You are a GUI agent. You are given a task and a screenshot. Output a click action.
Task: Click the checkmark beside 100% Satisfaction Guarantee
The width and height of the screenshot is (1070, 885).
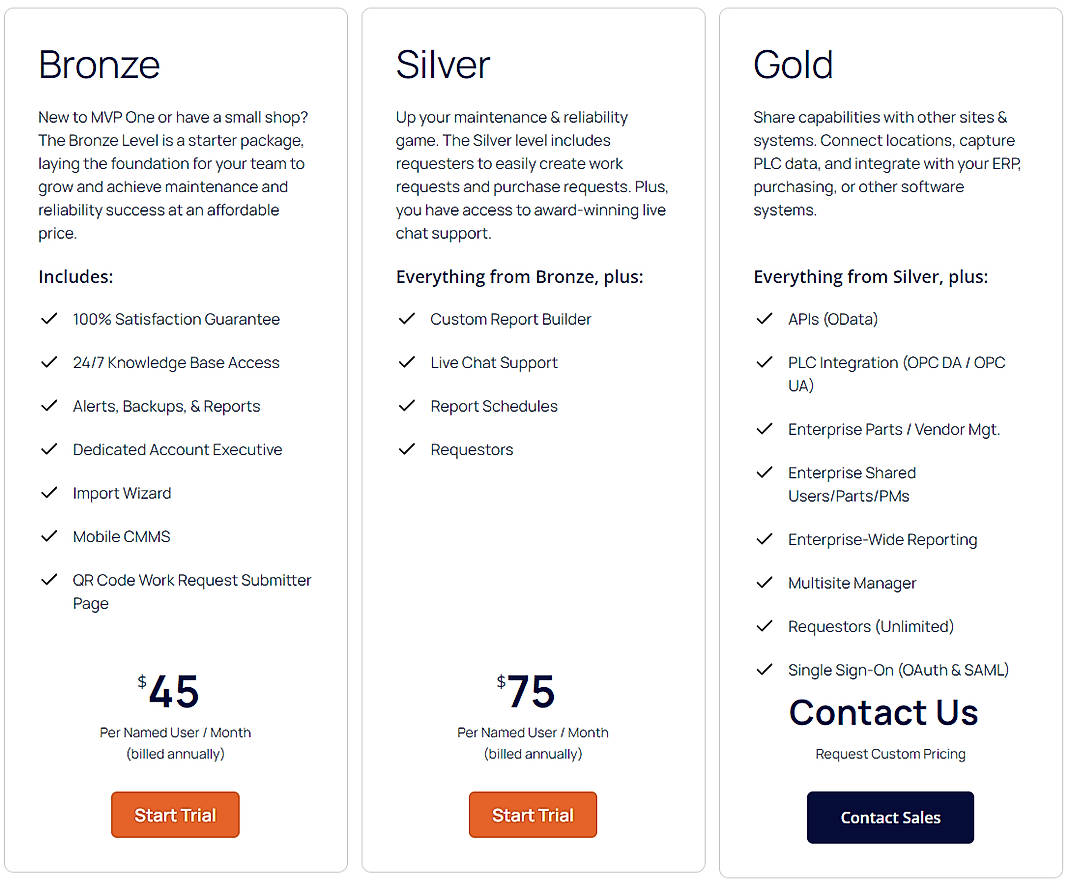(49, 319)
